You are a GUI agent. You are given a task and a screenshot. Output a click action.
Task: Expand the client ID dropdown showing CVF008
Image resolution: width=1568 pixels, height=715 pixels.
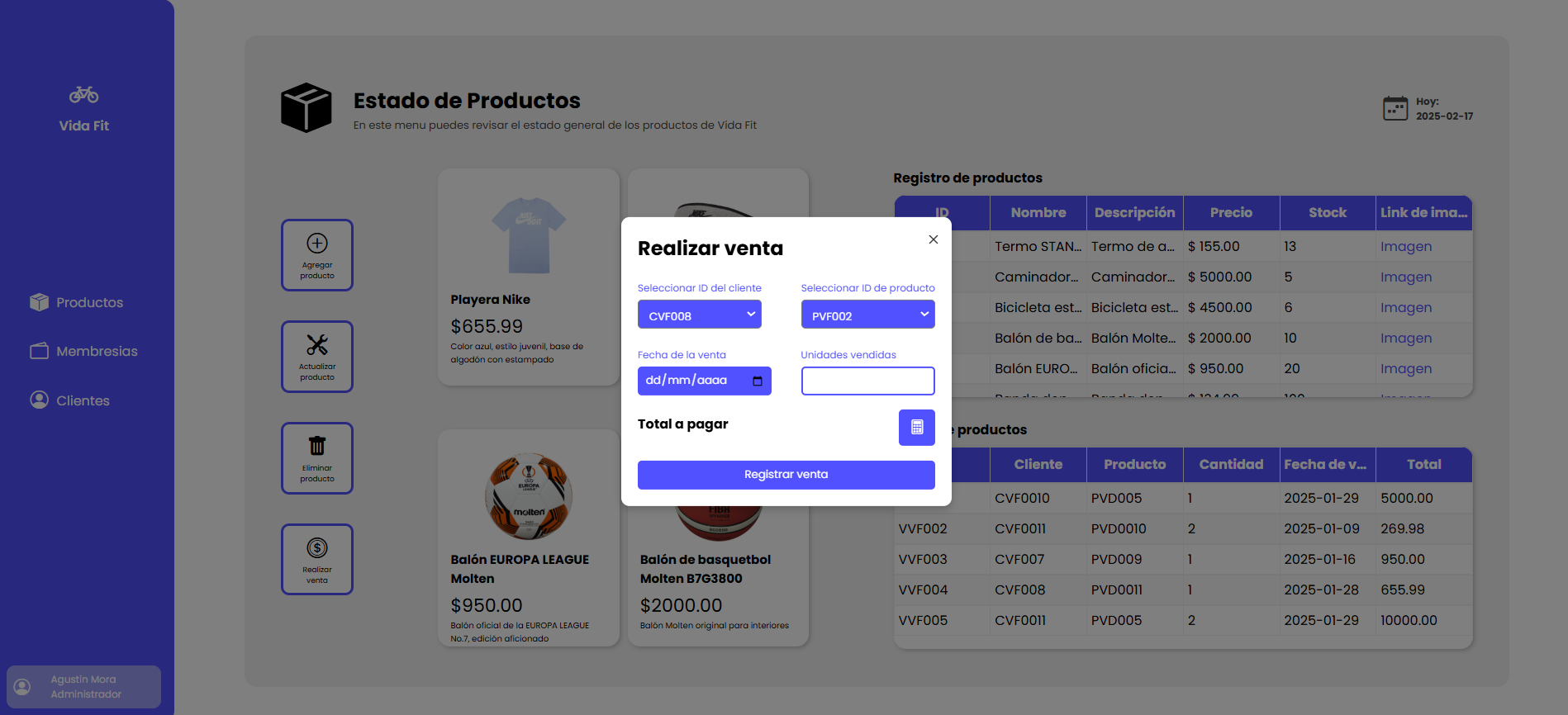[700, 315]
